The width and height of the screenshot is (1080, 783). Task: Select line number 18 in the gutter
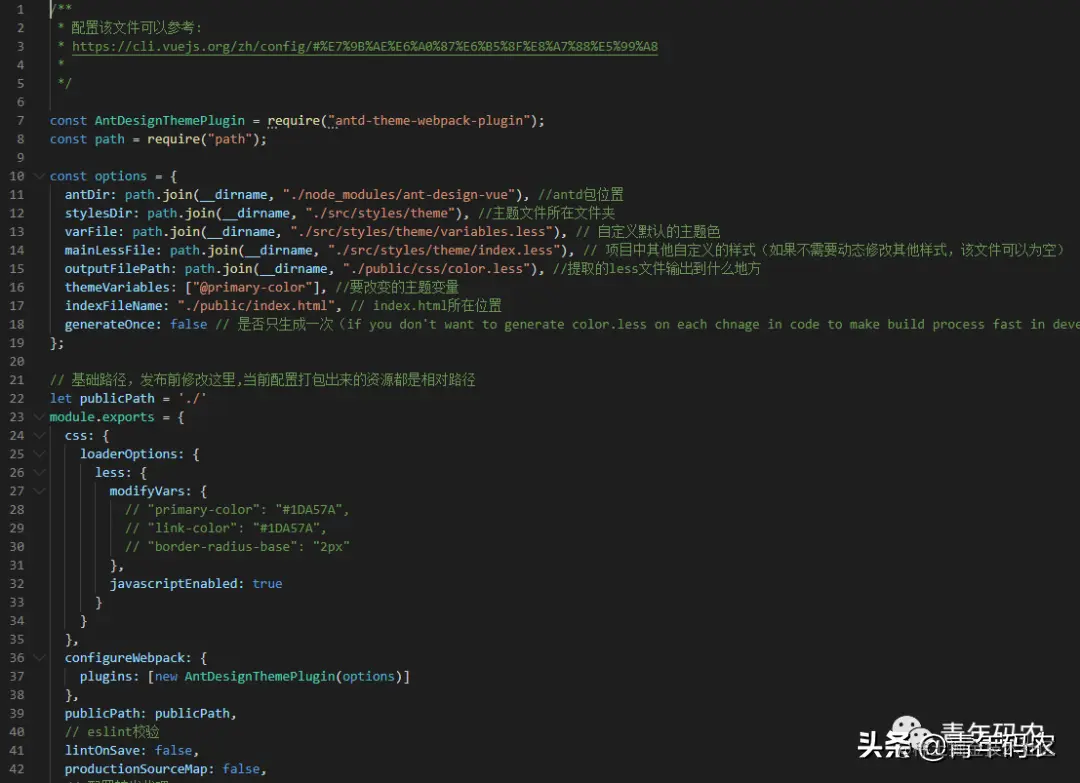[17, 324]
